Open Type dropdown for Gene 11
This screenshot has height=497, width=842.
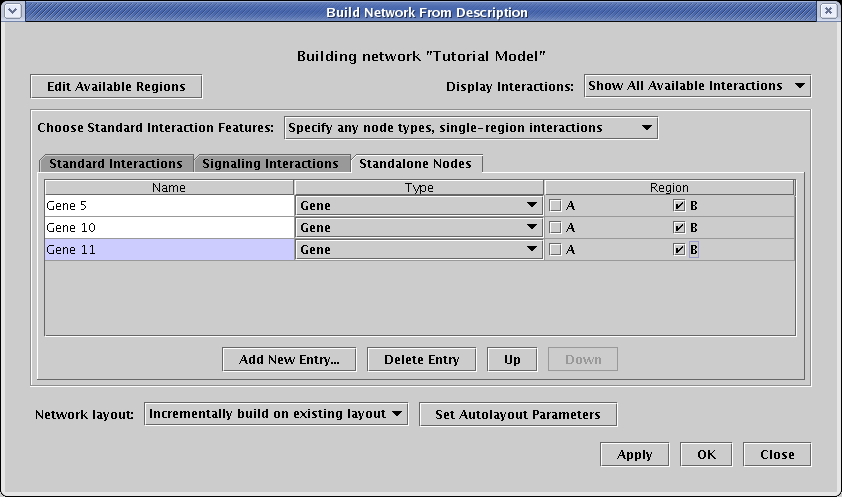pyautogui.click(x=419, y=250)
